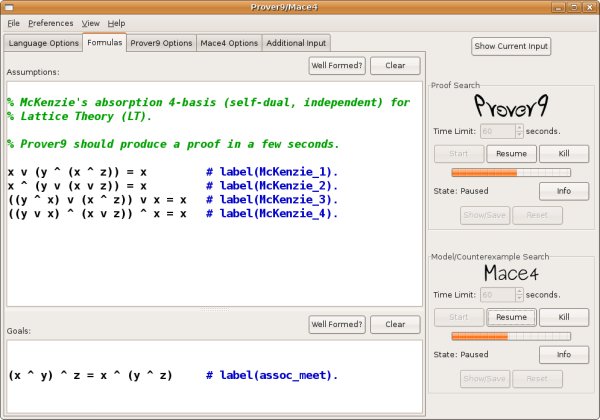Click the pane divider handle above Goals
Screen dimensions: 600x420
coord(214,309)
